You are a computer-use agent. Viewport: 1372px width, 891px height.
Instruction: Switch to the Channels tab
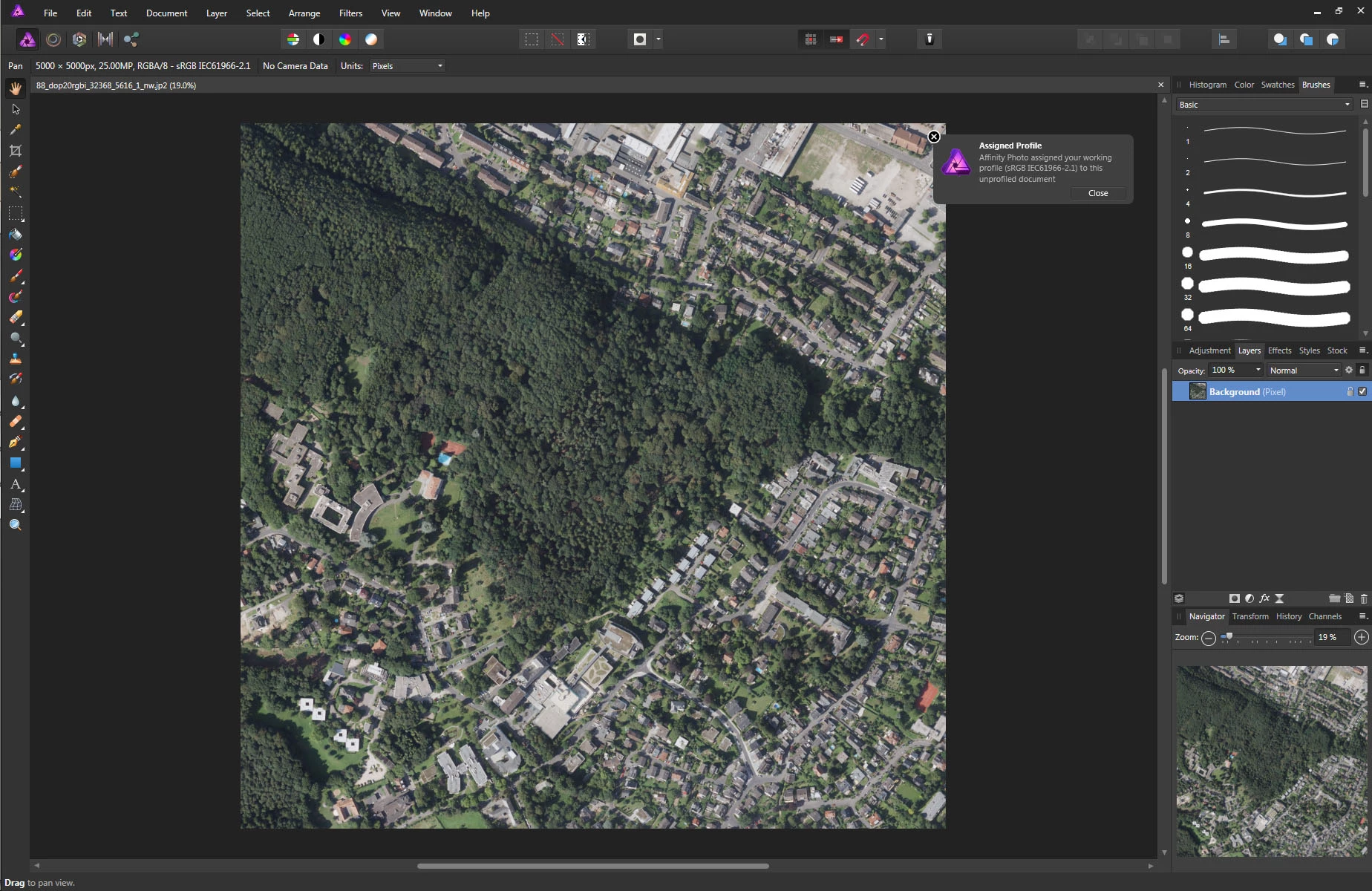1324,616
